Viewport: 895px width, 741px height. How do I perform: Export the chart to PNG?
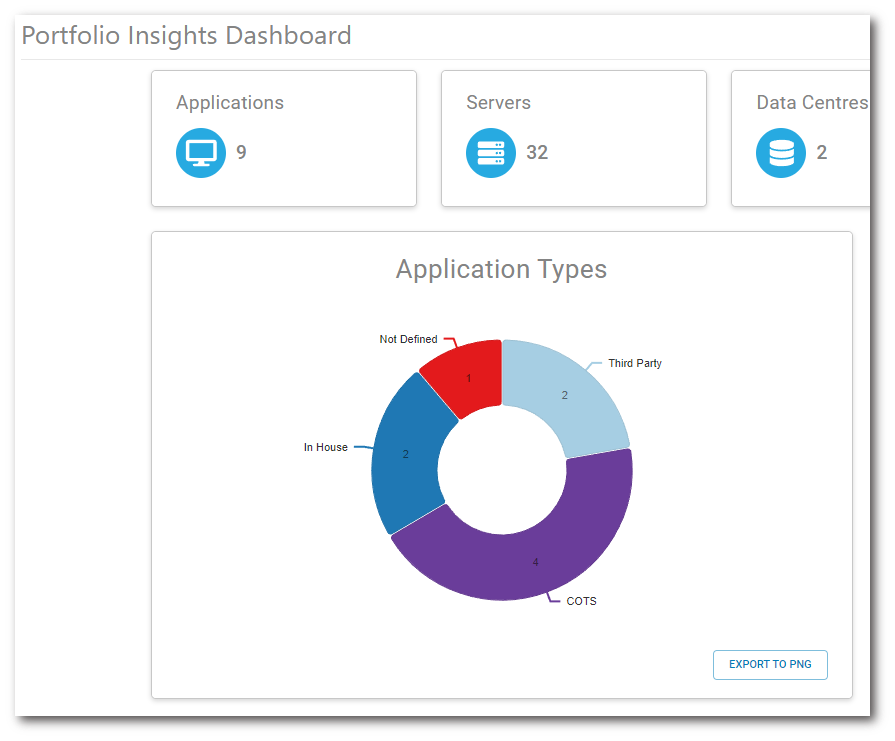tap(770, 664)
